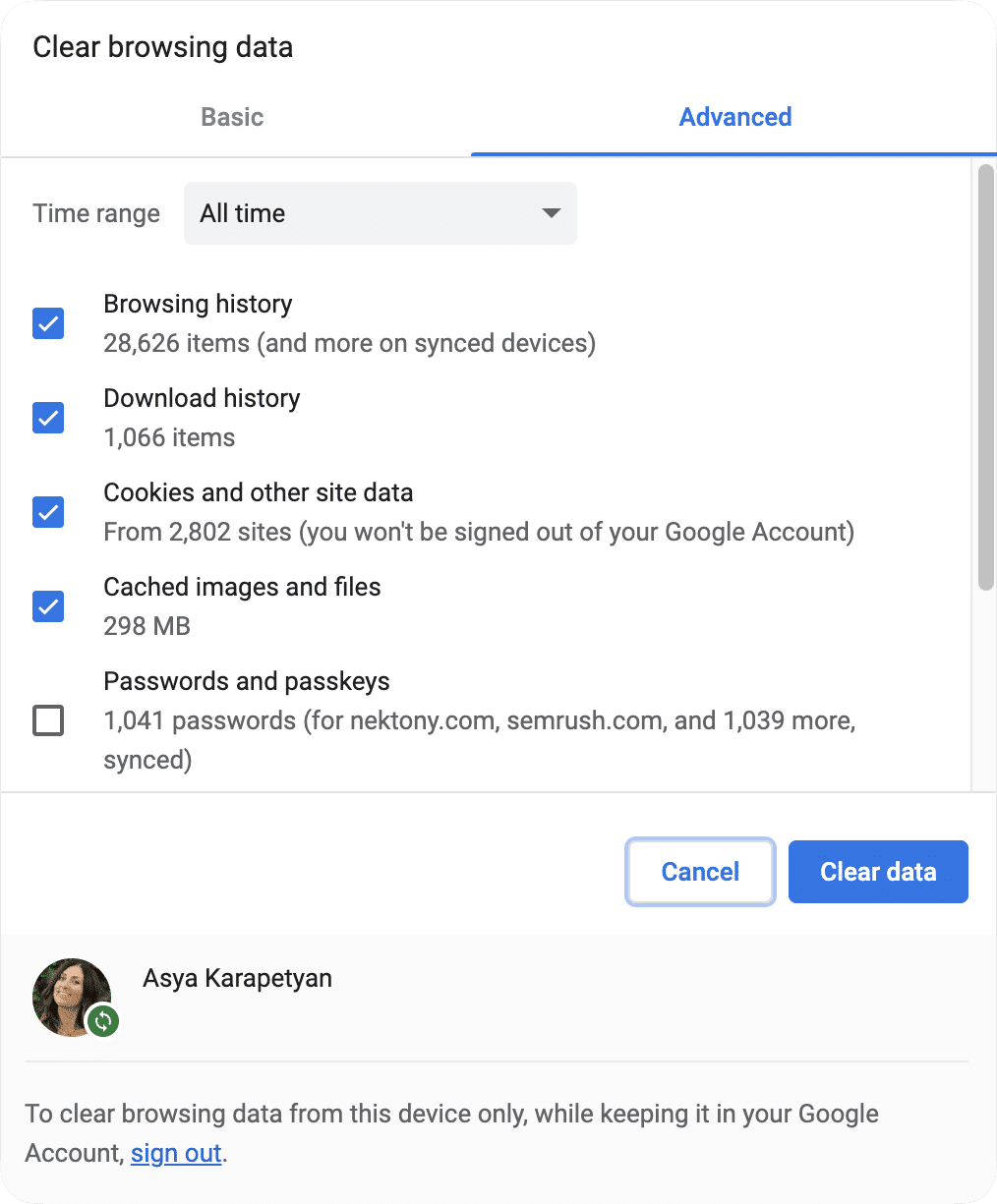Click the empty checkbox icon for Passwords and passkeys
997x1204 pixels.
tap(47, 720)
